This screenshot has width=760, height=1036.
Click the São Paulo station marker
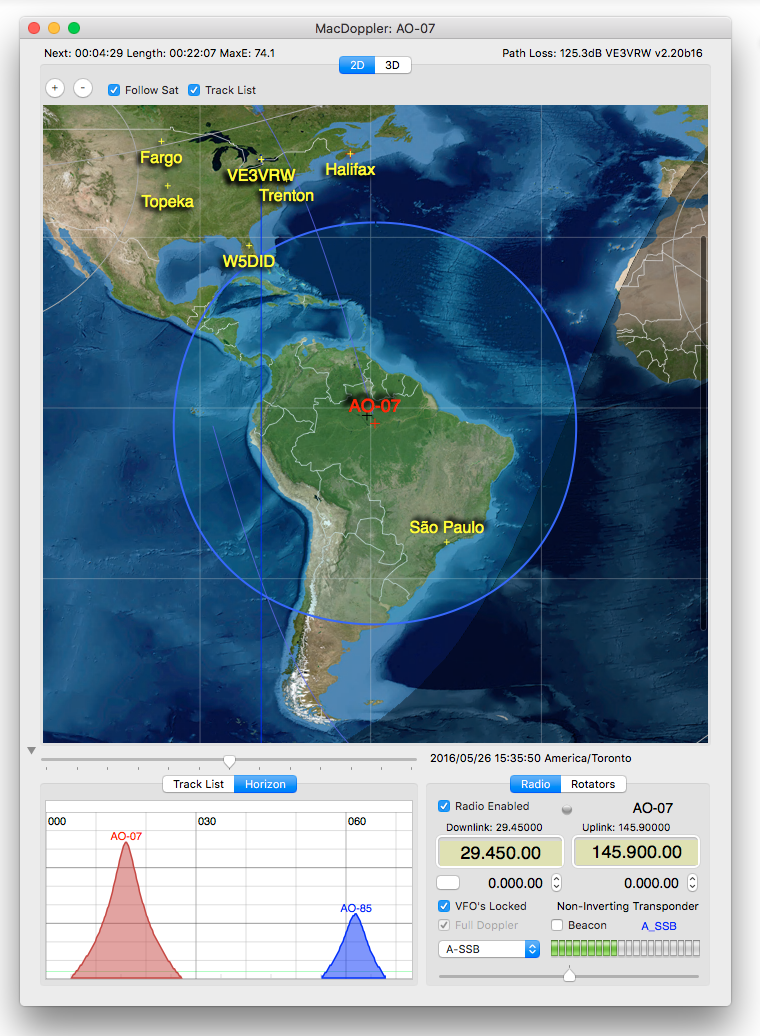tap(446, 542)
